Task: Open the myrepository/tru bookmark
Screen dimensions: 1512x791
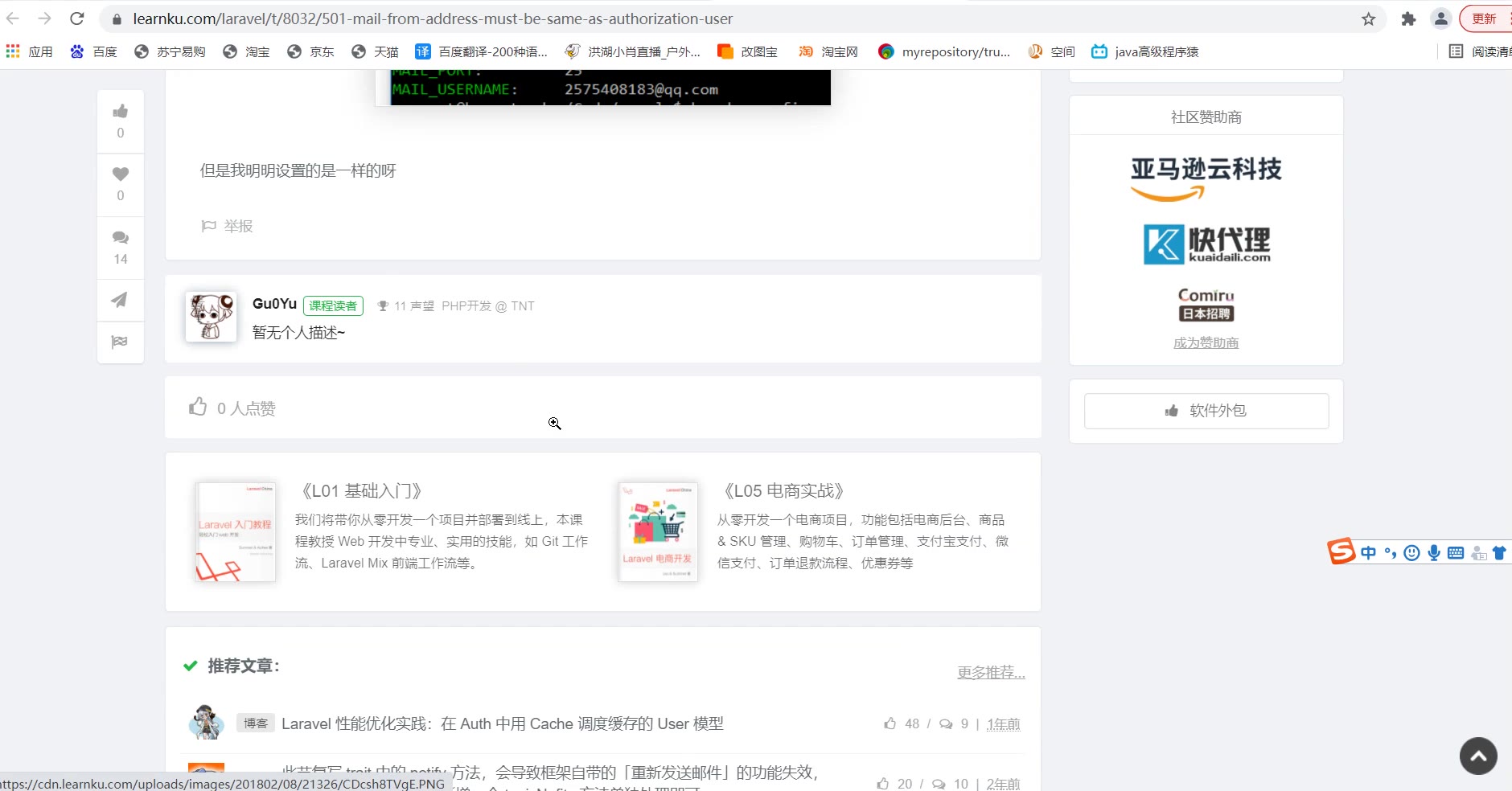Action: 944,51
